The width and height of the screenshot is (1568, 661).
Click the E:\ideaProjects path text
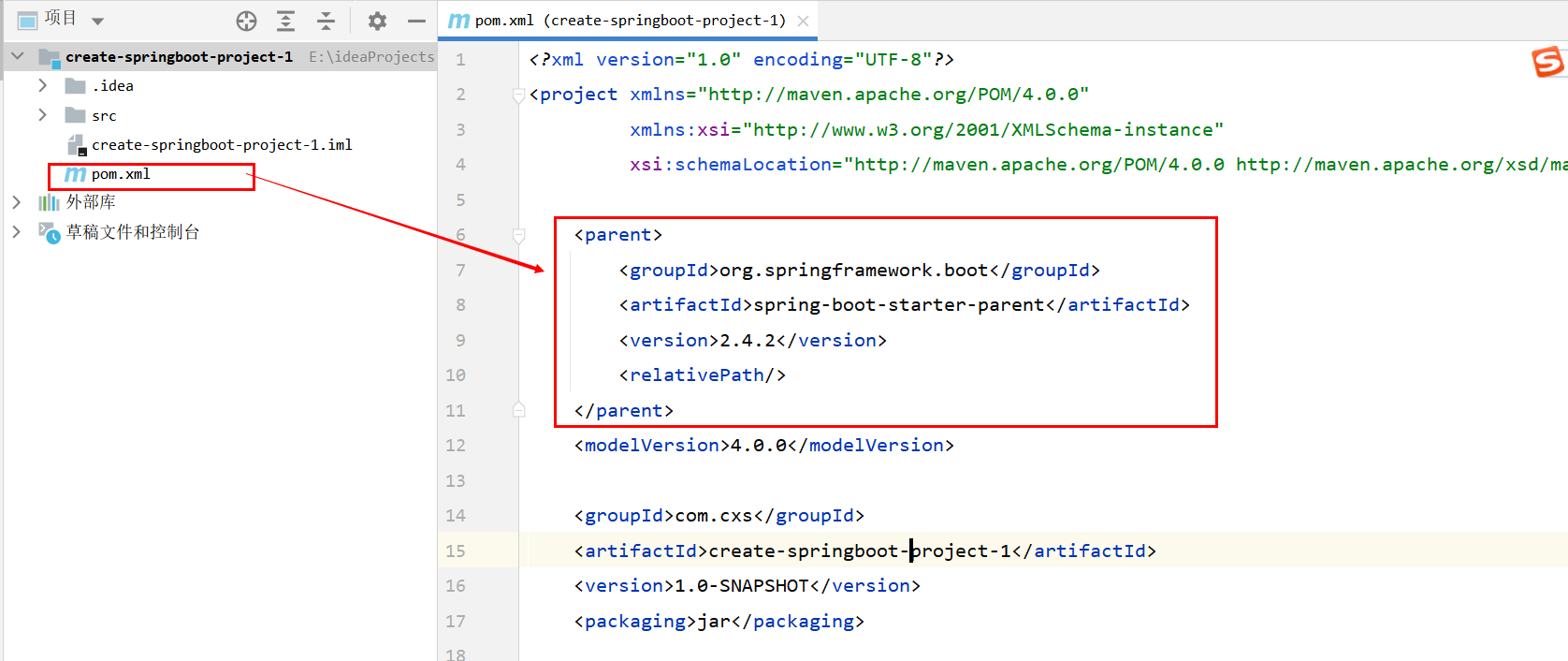(371, 57)
